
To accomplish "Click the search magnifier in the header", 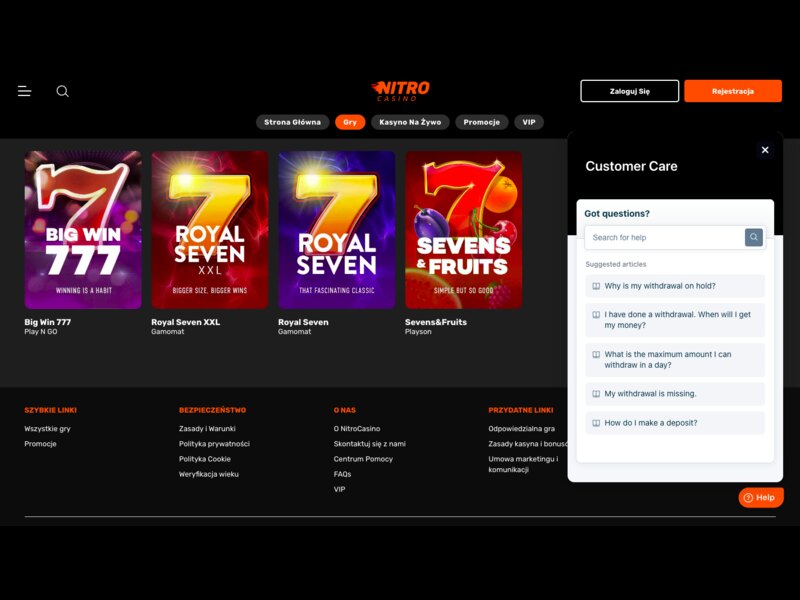I will [x=62, y=91].
